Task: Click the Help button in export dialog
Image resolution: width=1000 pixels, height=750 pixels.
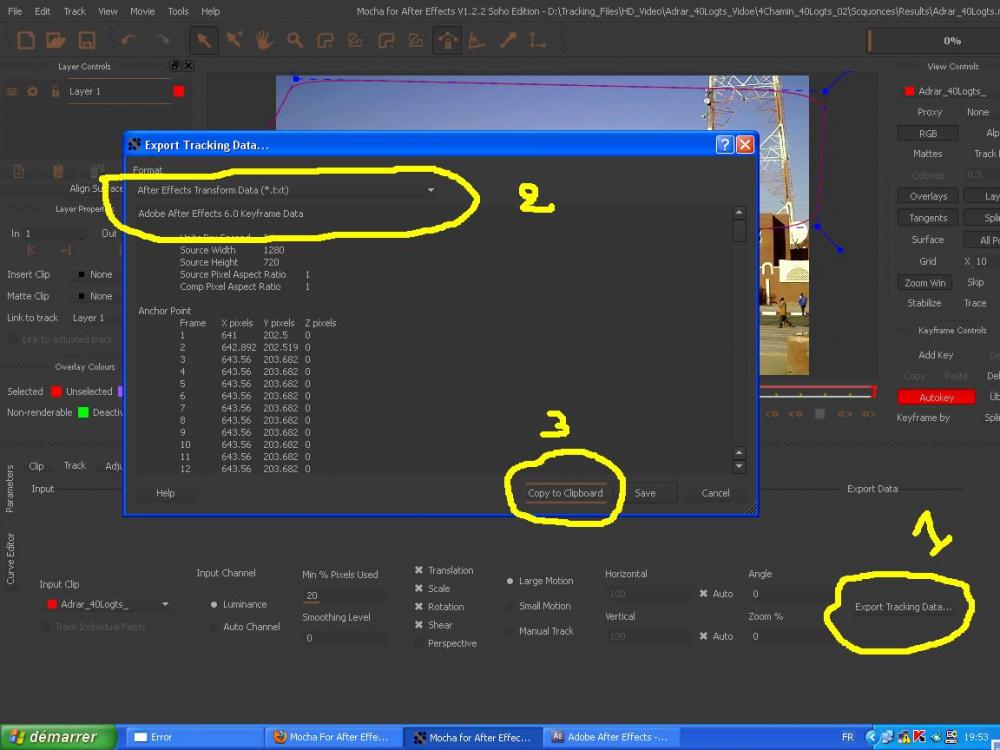Action: click(165, 493)
